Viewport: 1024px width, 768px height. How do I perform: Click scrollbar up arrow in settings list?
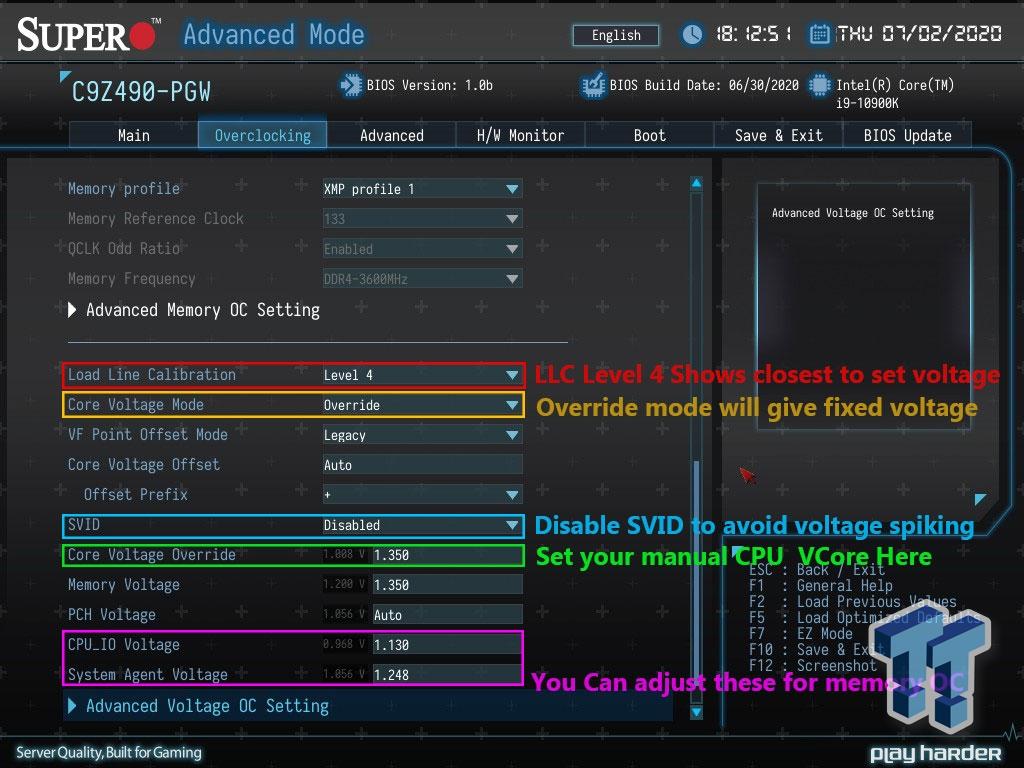point(697,184)
